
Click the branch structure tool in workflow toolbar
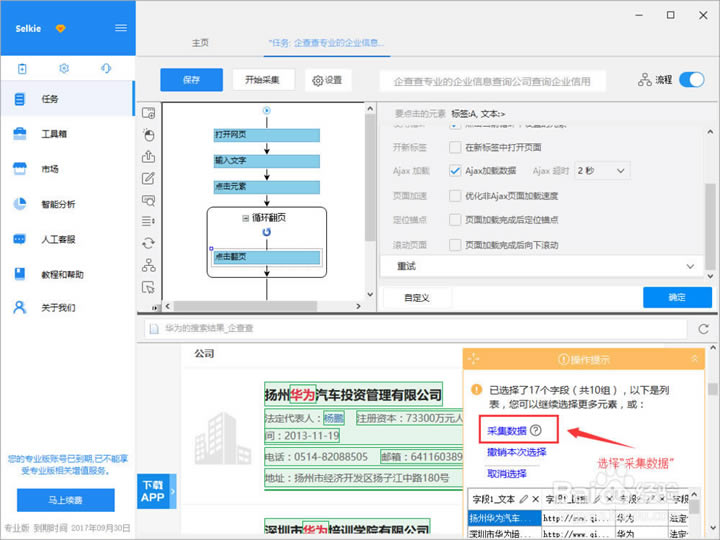(149, 265)
